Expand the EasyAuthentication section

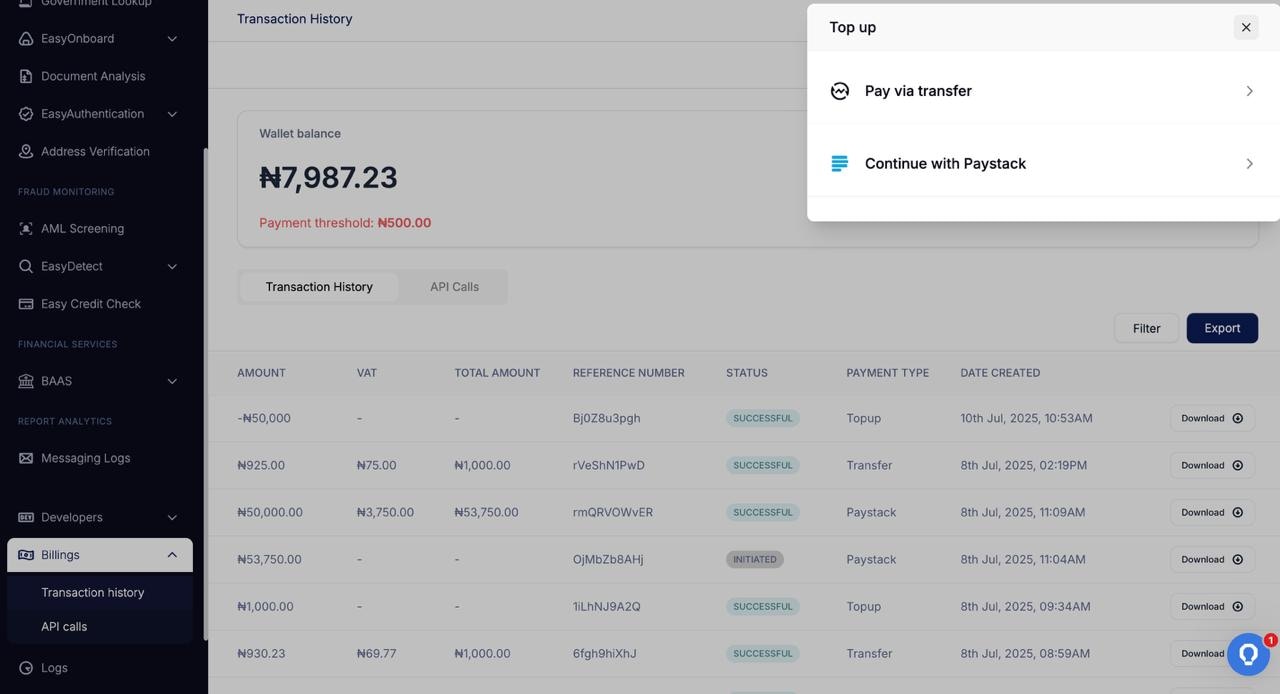tap(171, 113)
